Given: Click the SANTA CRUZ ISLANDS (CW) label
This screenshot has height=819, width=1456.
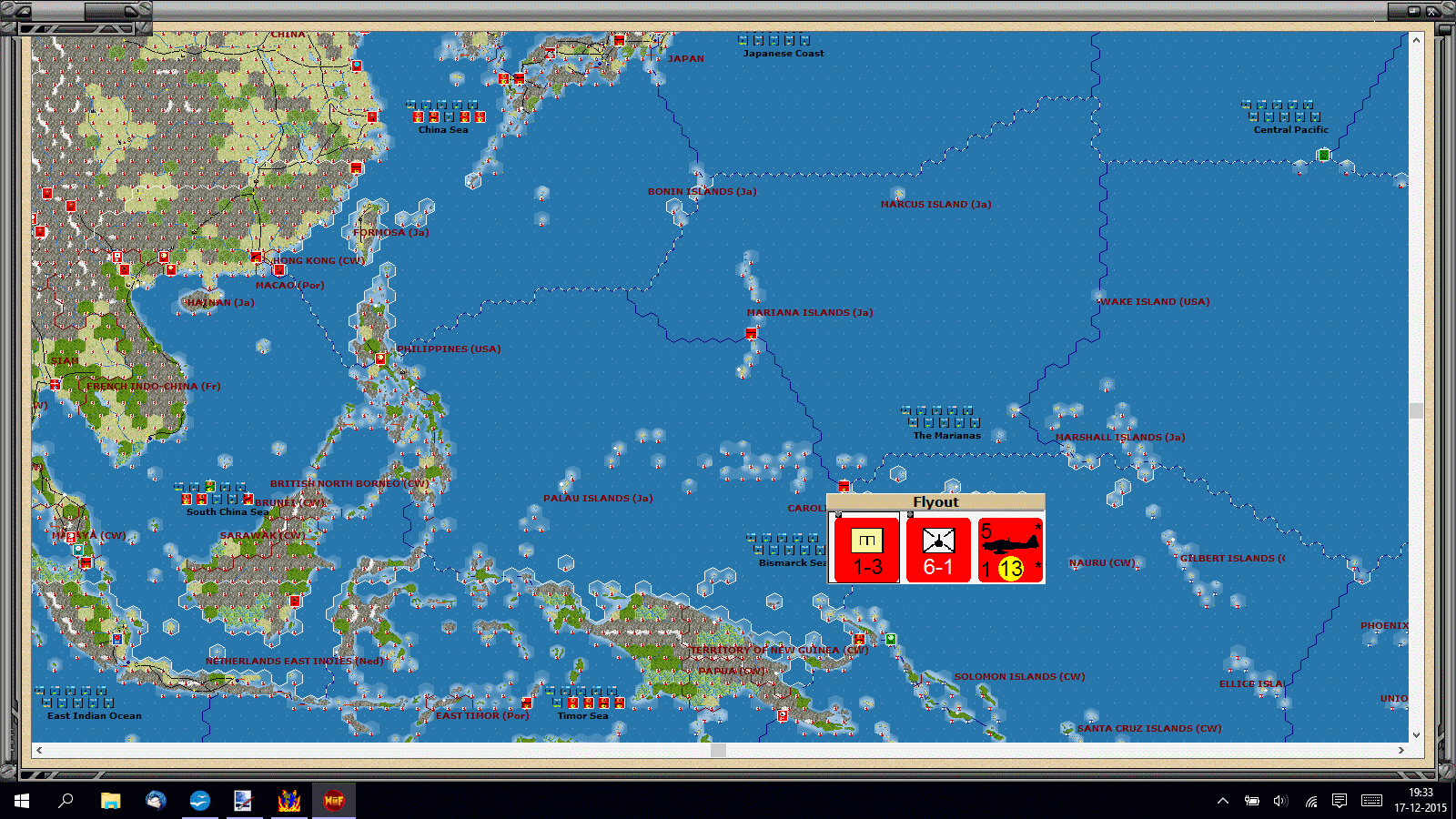Looking at the screenshot, I should (1148, 729).
